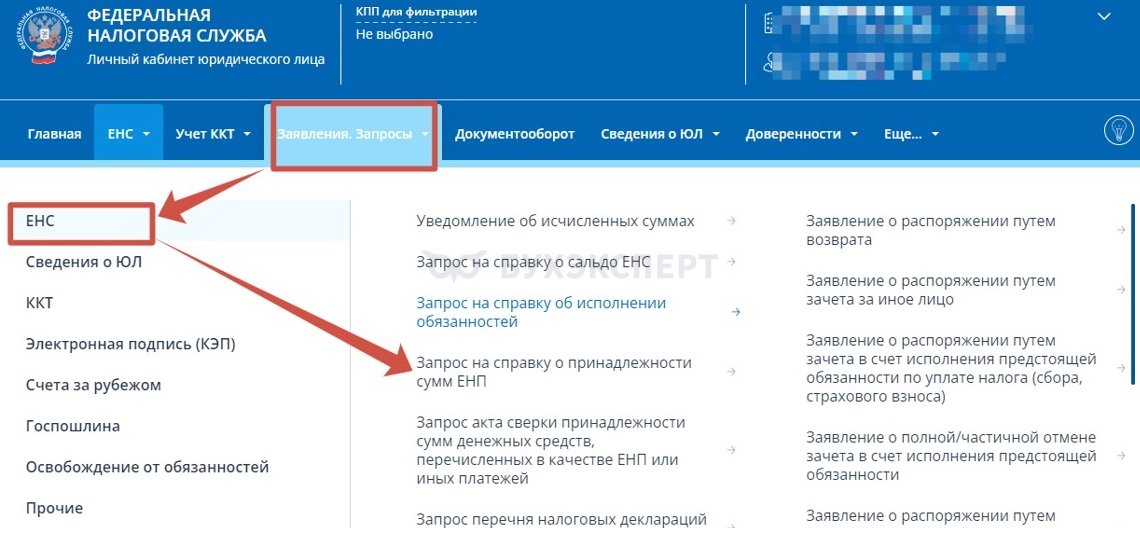
Task: Click the vertical scrollbar of the menu panel
Action: pos(1133,294)
